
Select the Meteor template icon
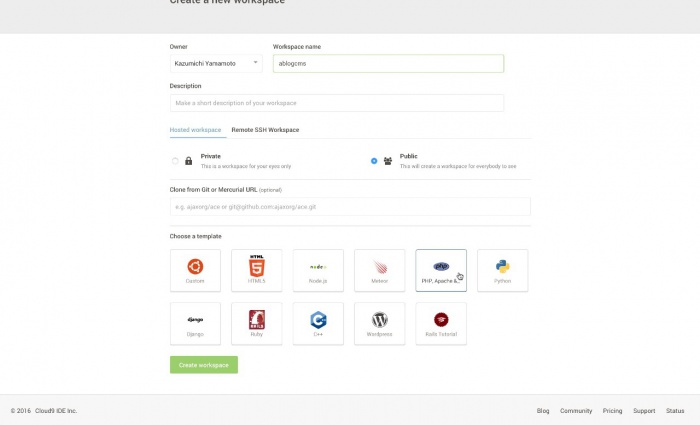pos(379,270)
